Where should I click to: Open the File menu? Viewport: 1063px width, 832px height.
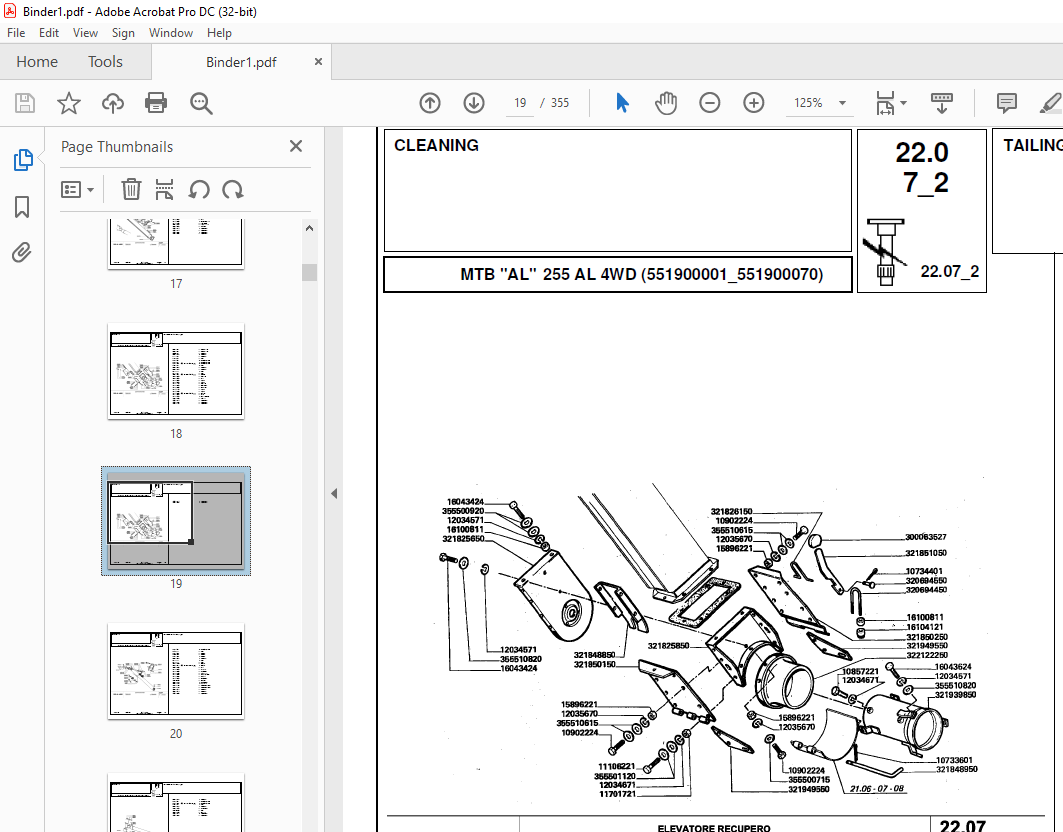16,33
